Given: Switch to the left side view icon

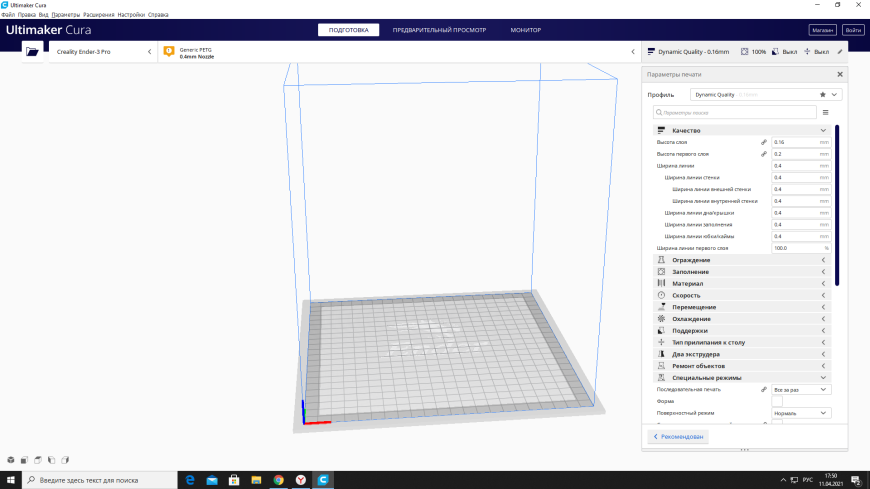Looking at the screenshot, I should (x=52, y=460).
